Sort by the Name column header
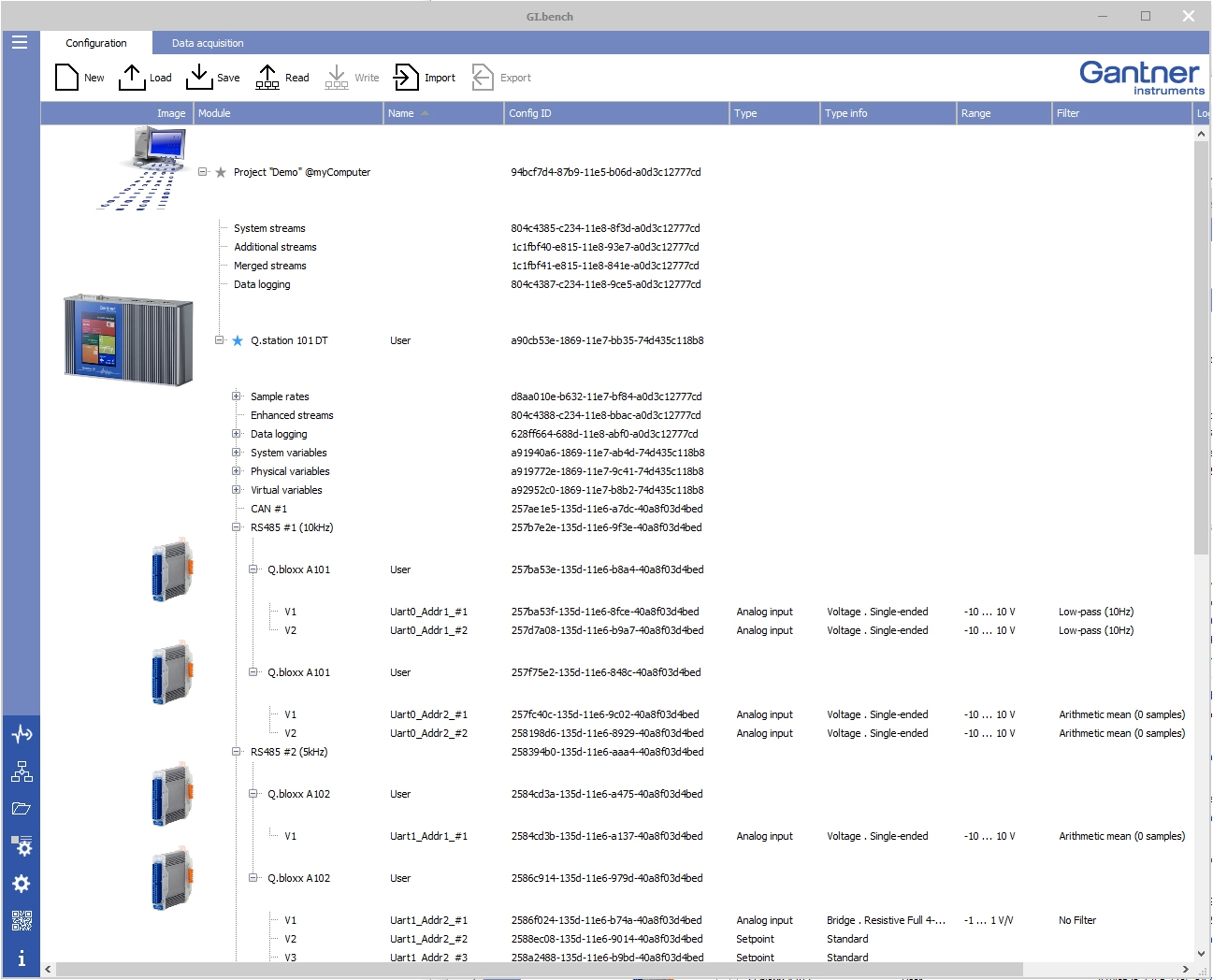Screen dimensions: 1213x980 pyautogui.click(x=401, y=113)
